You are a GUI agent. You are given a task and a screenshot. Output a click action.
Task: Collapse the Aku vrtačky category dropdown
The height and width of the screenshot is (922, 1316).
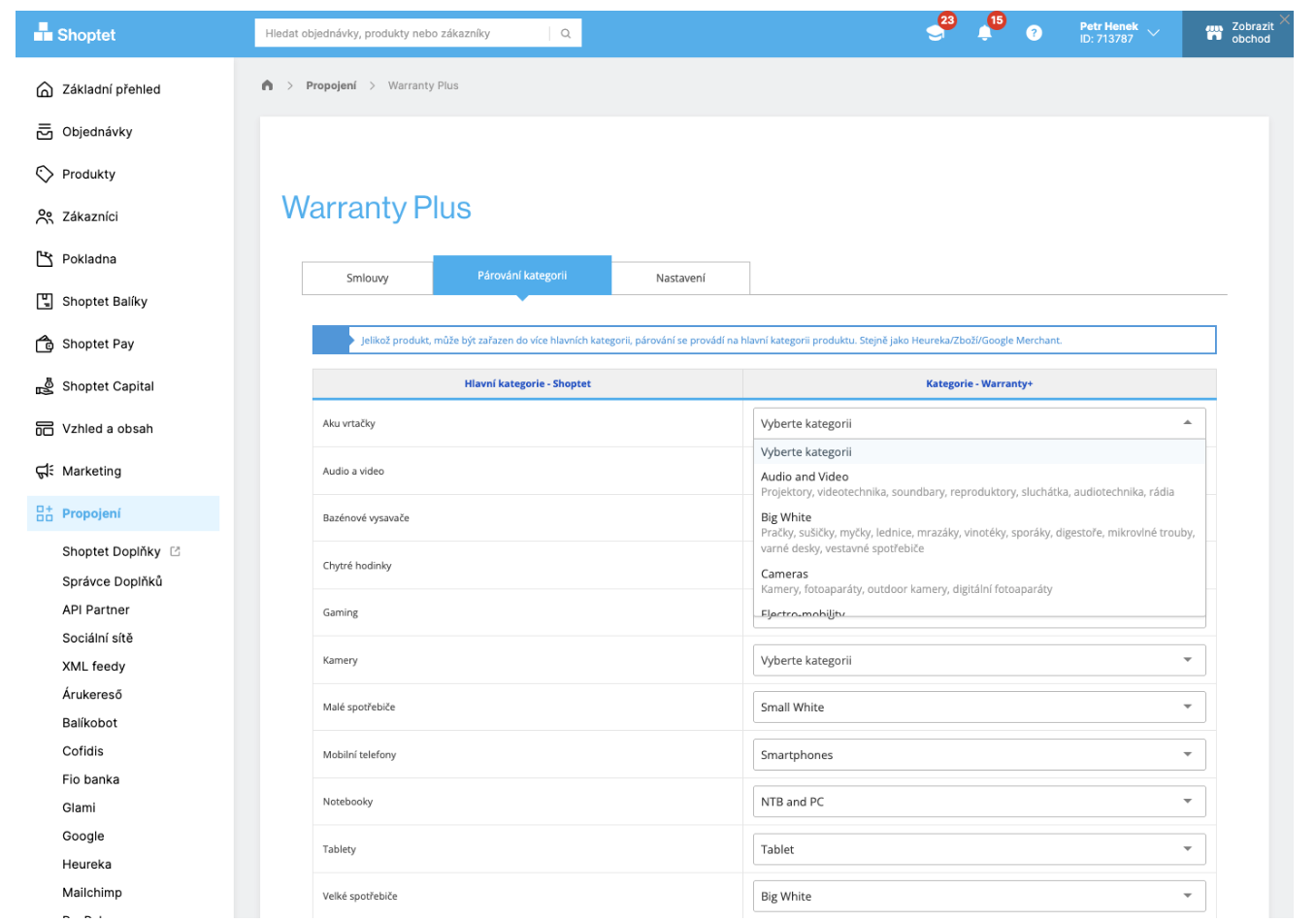pyautogui.click(x=978, y=423)
